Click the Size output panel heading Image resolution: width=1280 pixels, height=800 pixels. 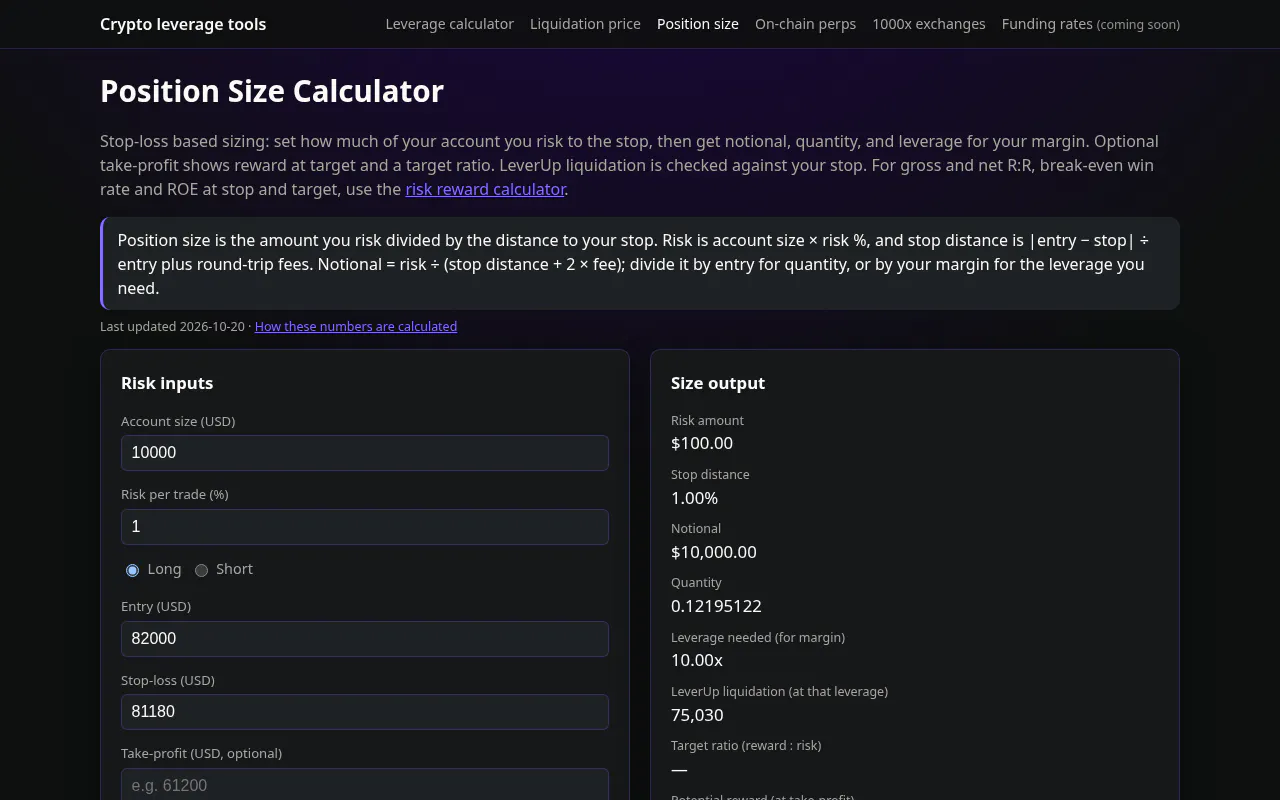(x=718, y=383)
